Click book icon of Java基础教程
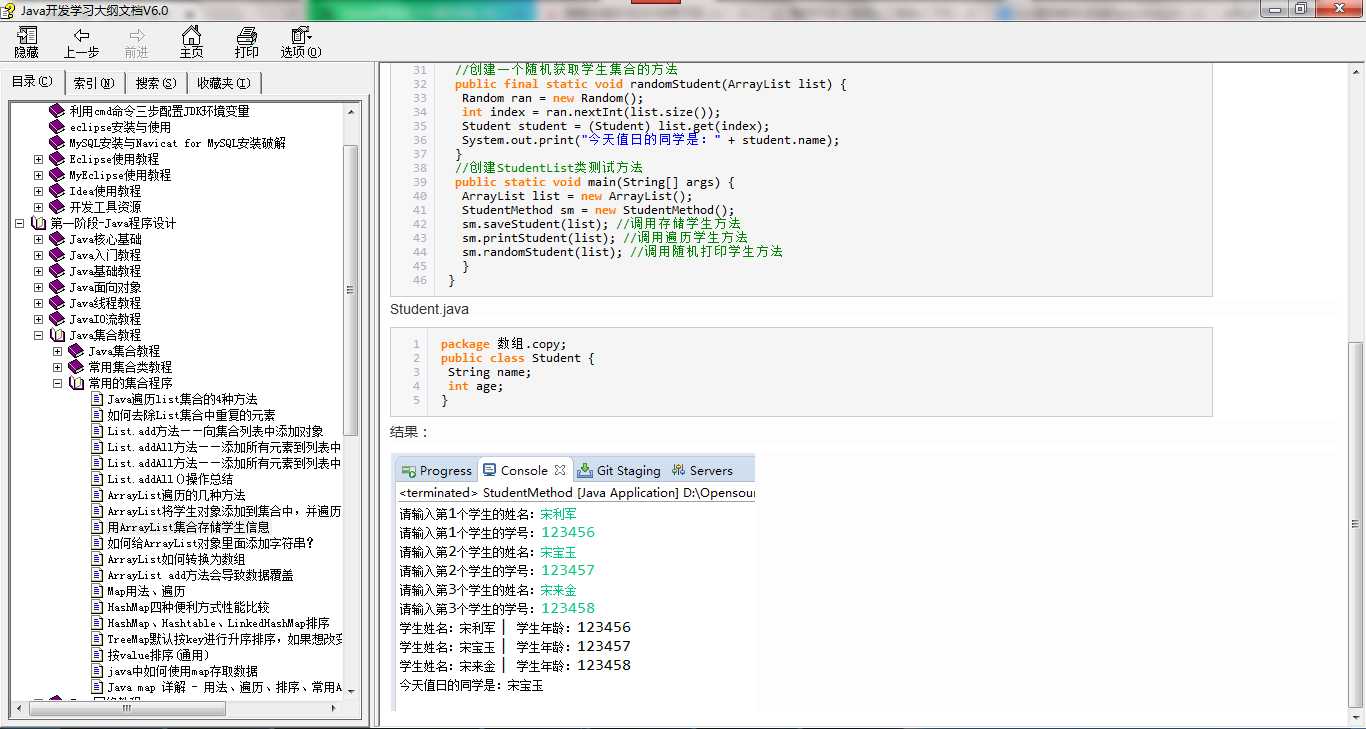 click(57, 271)
